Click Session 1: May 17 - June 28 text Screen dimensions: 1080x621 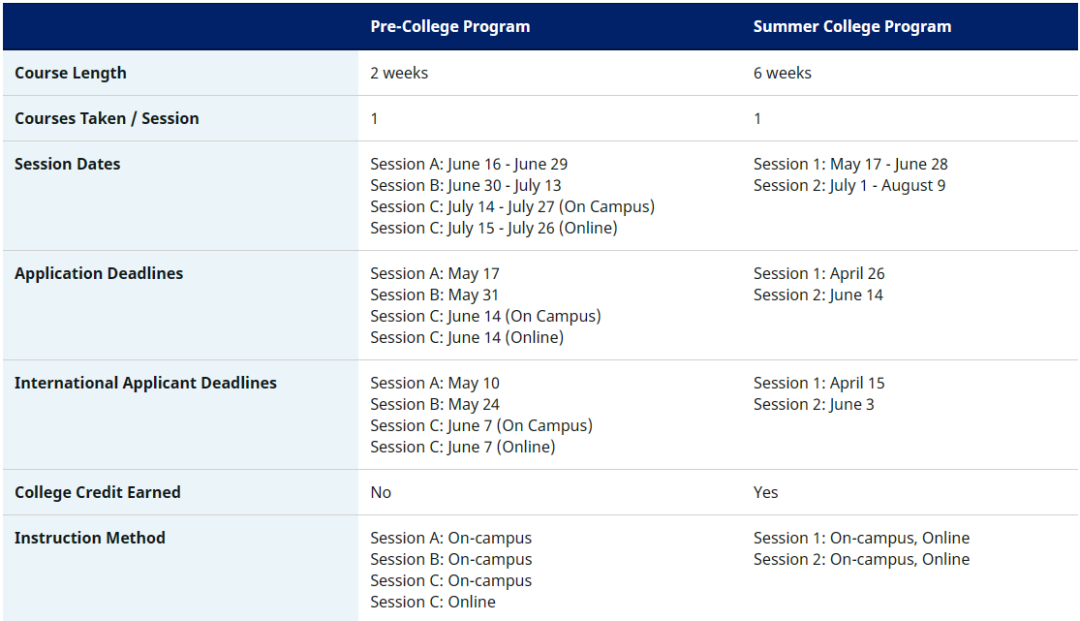(850, 164)
